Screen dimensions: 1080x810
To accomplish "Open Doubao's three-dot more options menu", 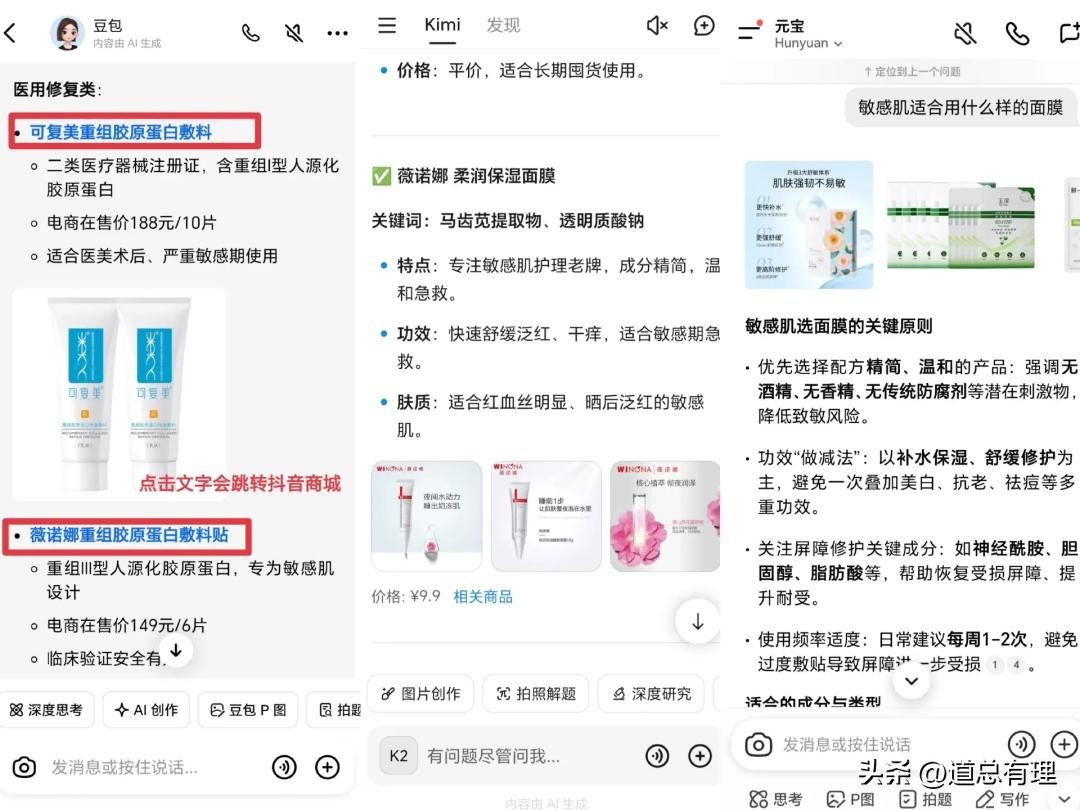I will pos(337,32).
